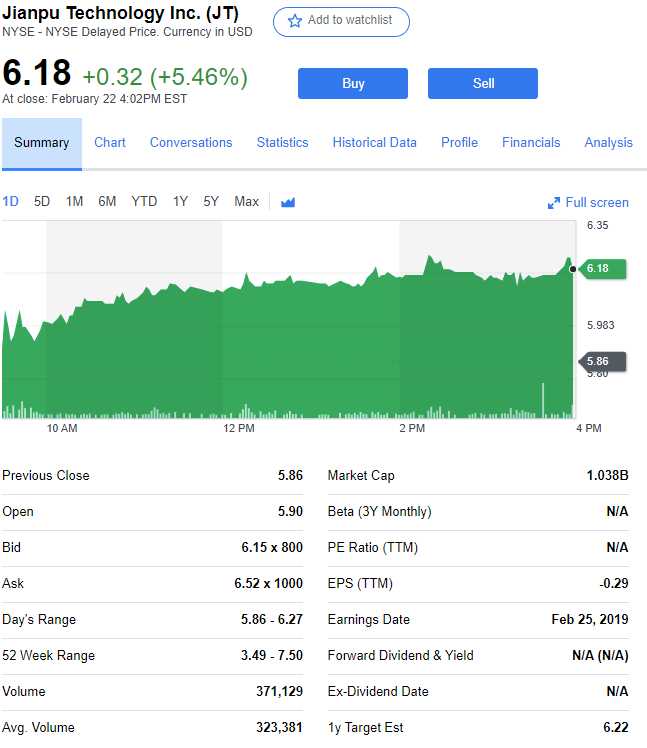Click the Ex-Dividend Date label
Image resolution: width=647 pixels, height=748 pixels.
coord(378,692)
